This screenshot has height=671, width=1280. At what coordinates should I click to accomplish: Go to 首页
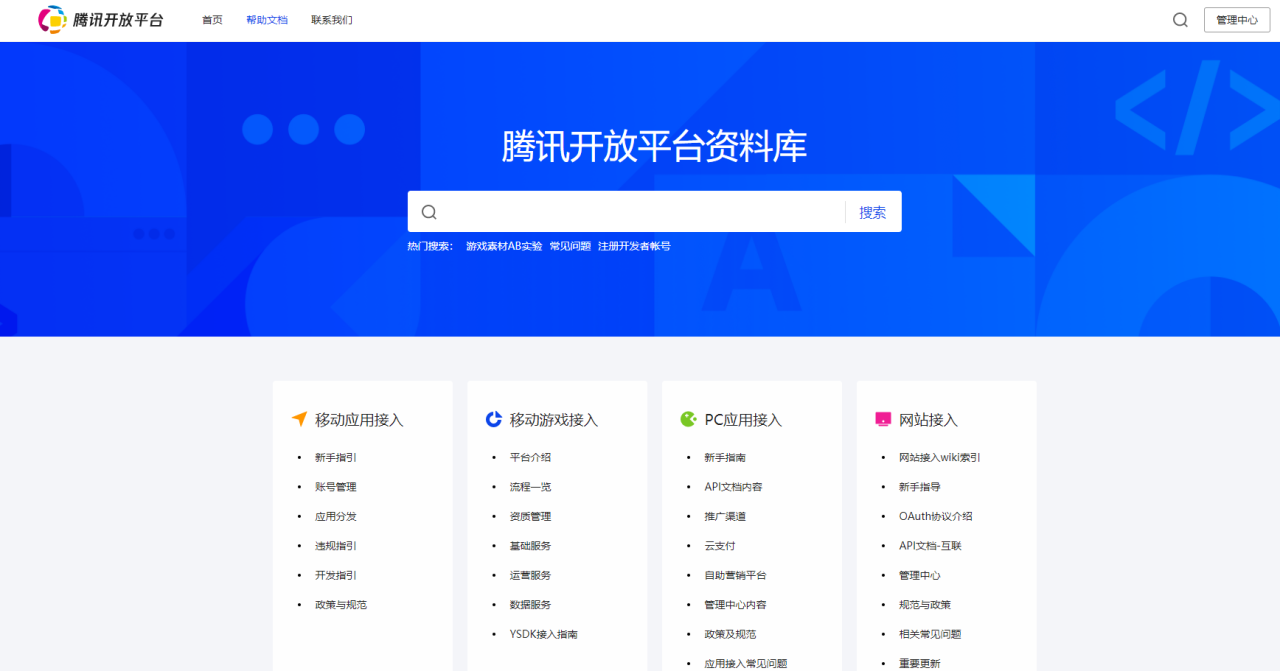pyautogui.click(x=211, y=19)
